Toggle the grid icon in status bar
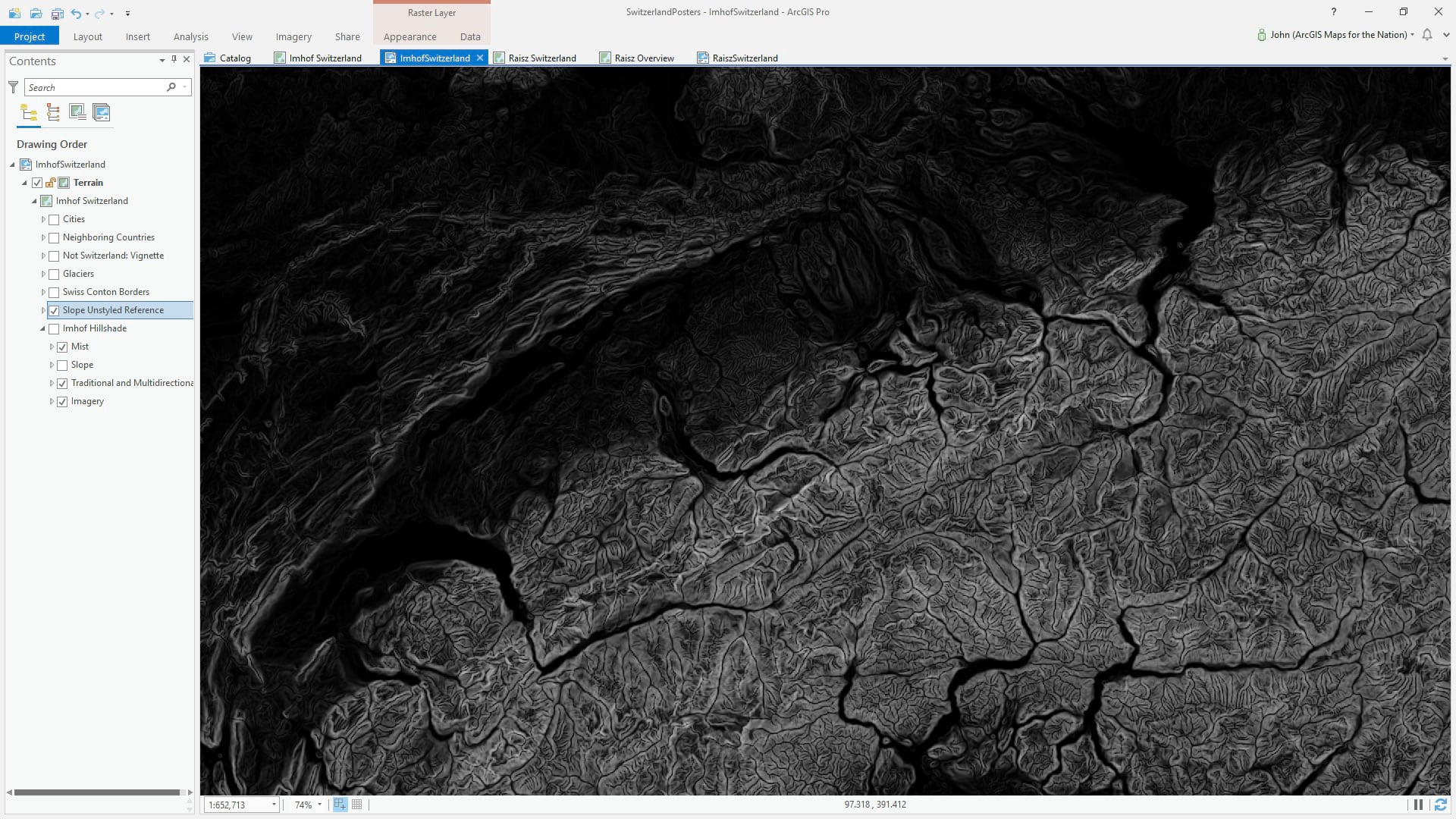 pos(357,805)
